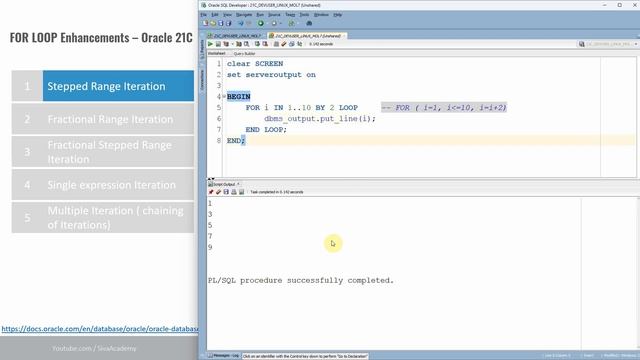Open the Tools menu
This screenshot has width=640, height=360.
tap(304, 15)
